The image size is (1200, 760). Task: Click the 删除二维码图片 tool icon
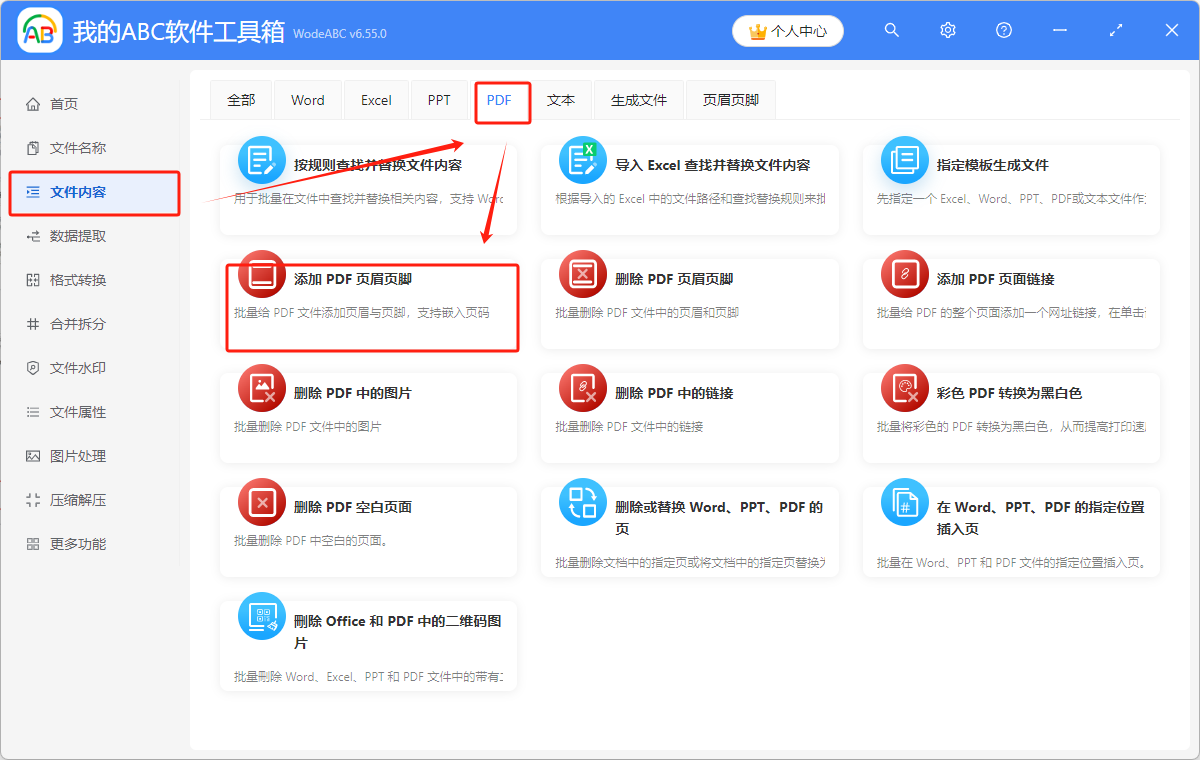[x=261, y=620]
